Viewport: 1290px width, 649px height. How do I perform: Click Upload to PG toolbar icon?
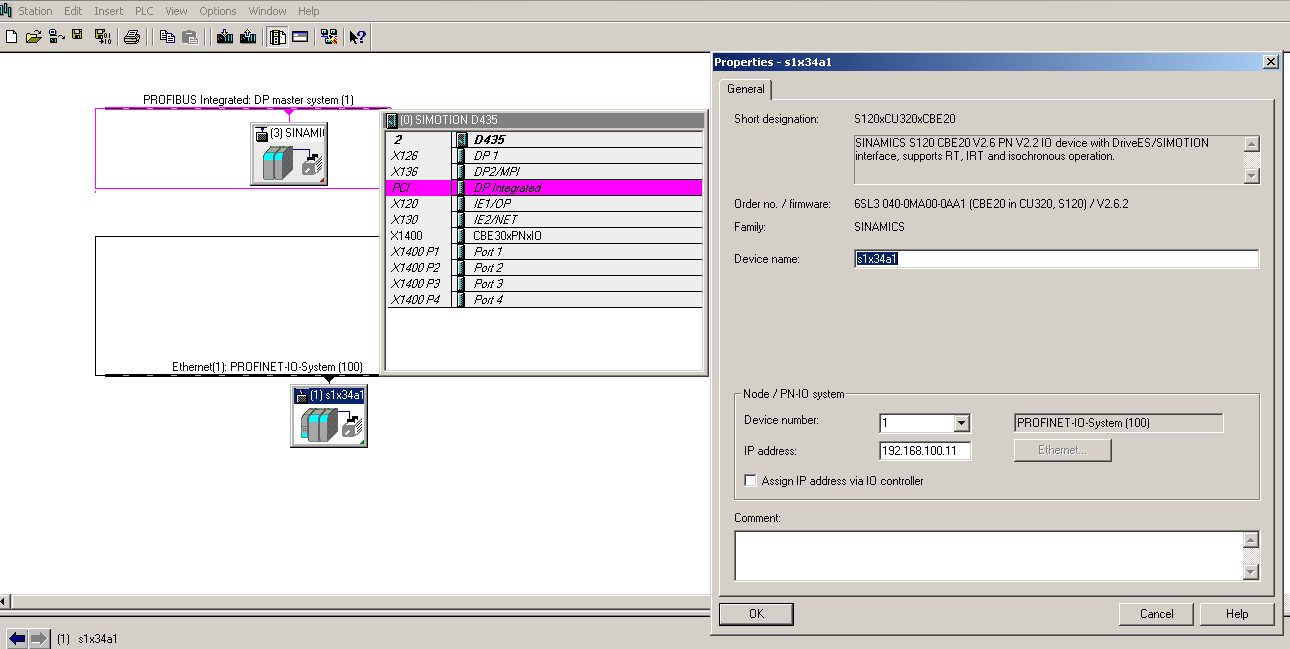pos(248,37)
